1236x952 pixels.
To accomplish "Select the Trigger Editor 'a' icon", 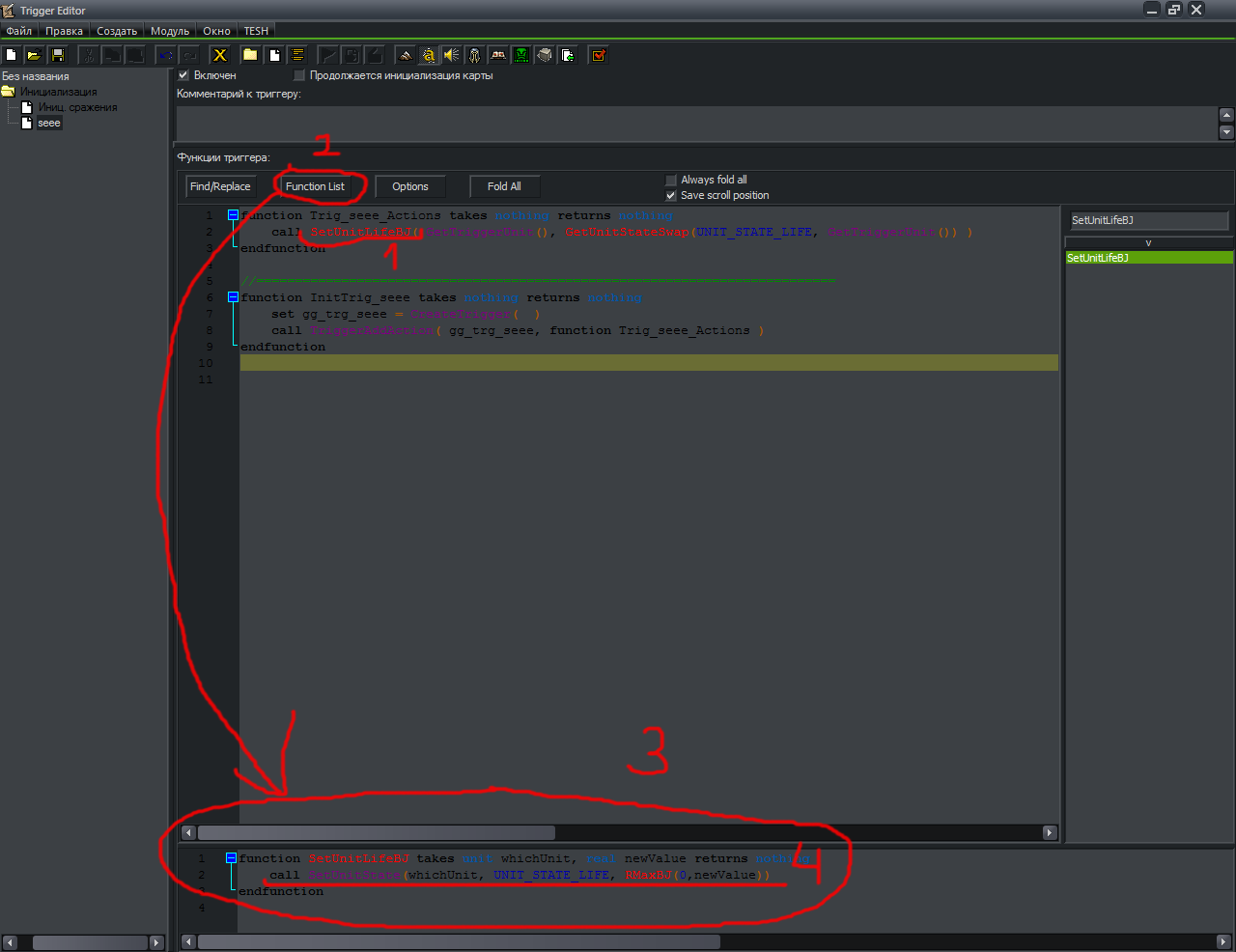I will click(x=429, y=55).
